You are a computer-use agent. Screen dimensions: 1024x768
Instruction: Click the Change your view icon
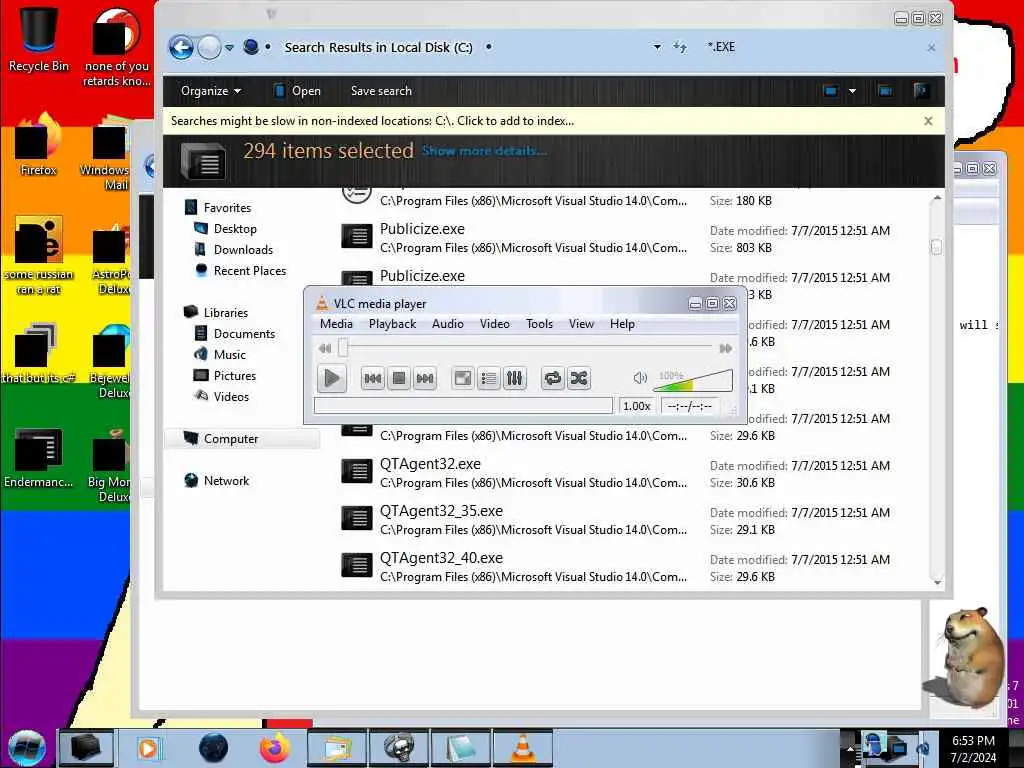[x=831, y=91]
